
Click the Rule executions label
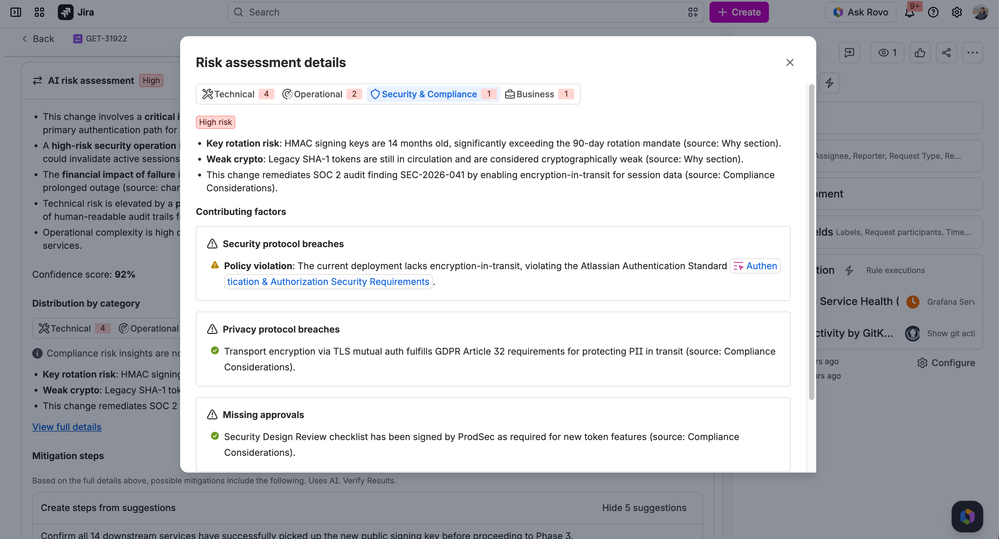coord(895,270)
